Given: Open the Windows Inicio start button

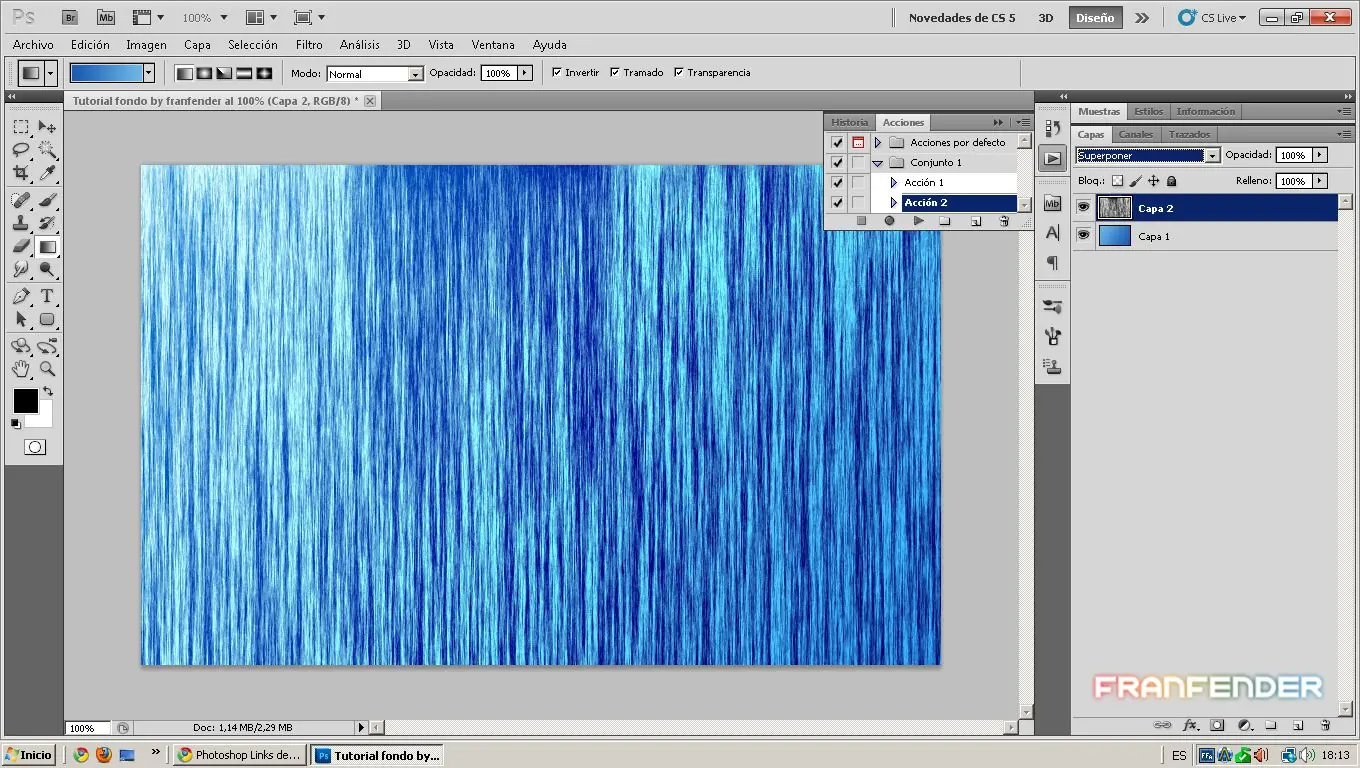Looking at the screenshot, I should click(x=29, y=755).
